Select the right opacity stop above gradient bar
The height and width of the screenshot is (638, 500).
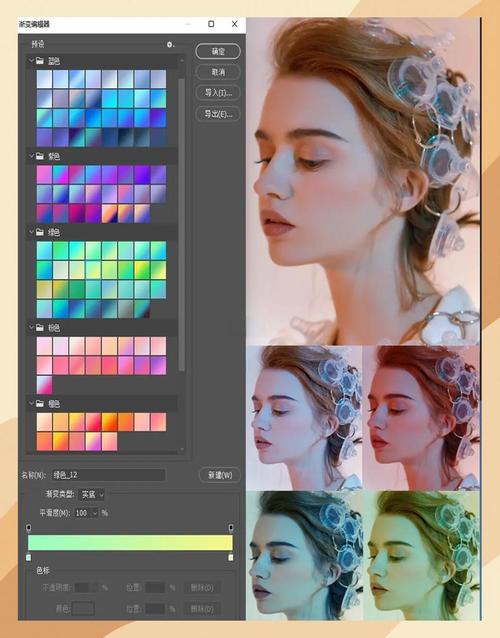(231, 528)
